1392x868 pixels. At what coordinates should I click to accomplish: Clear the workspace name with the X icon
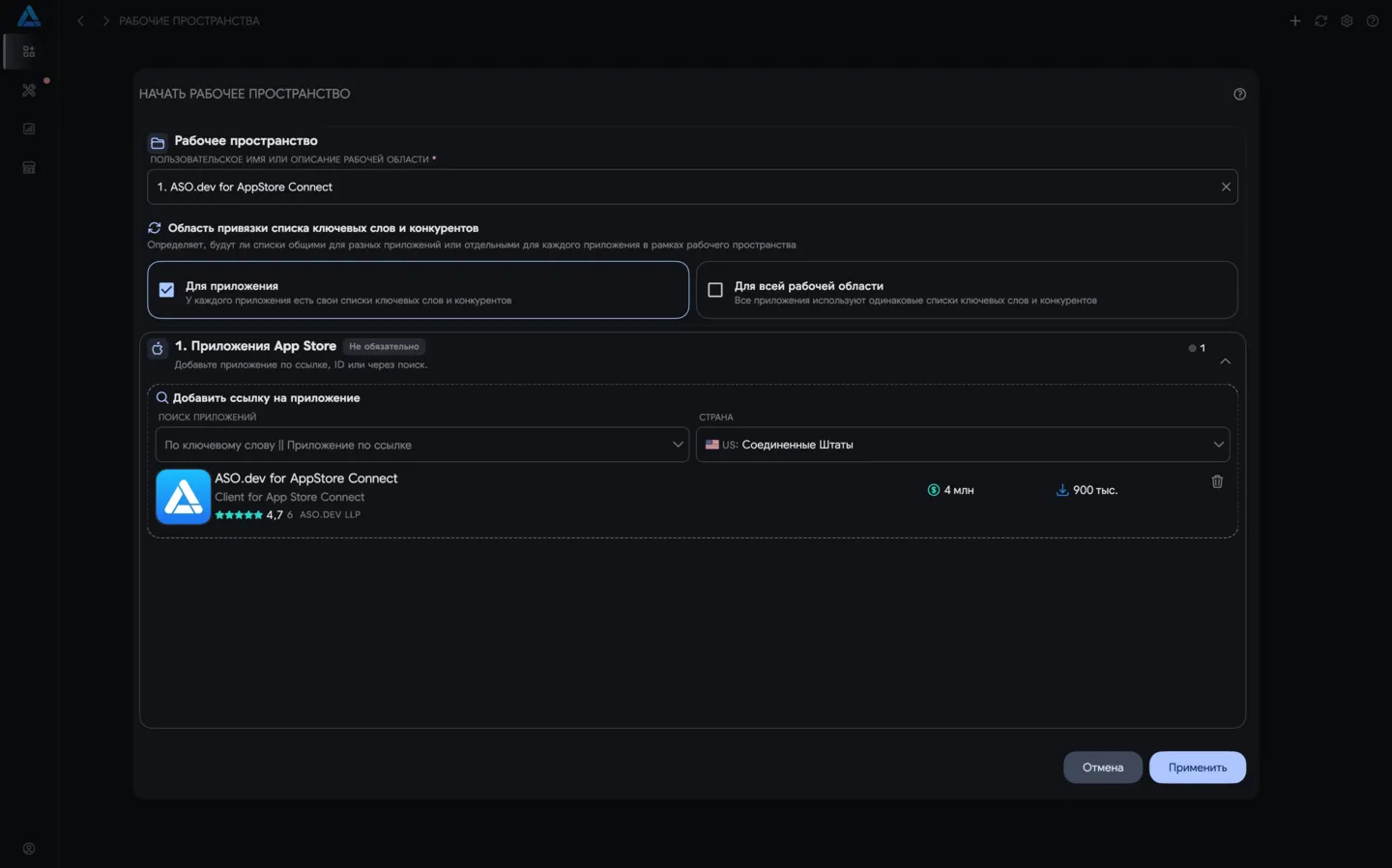[x=1226, y=187]
